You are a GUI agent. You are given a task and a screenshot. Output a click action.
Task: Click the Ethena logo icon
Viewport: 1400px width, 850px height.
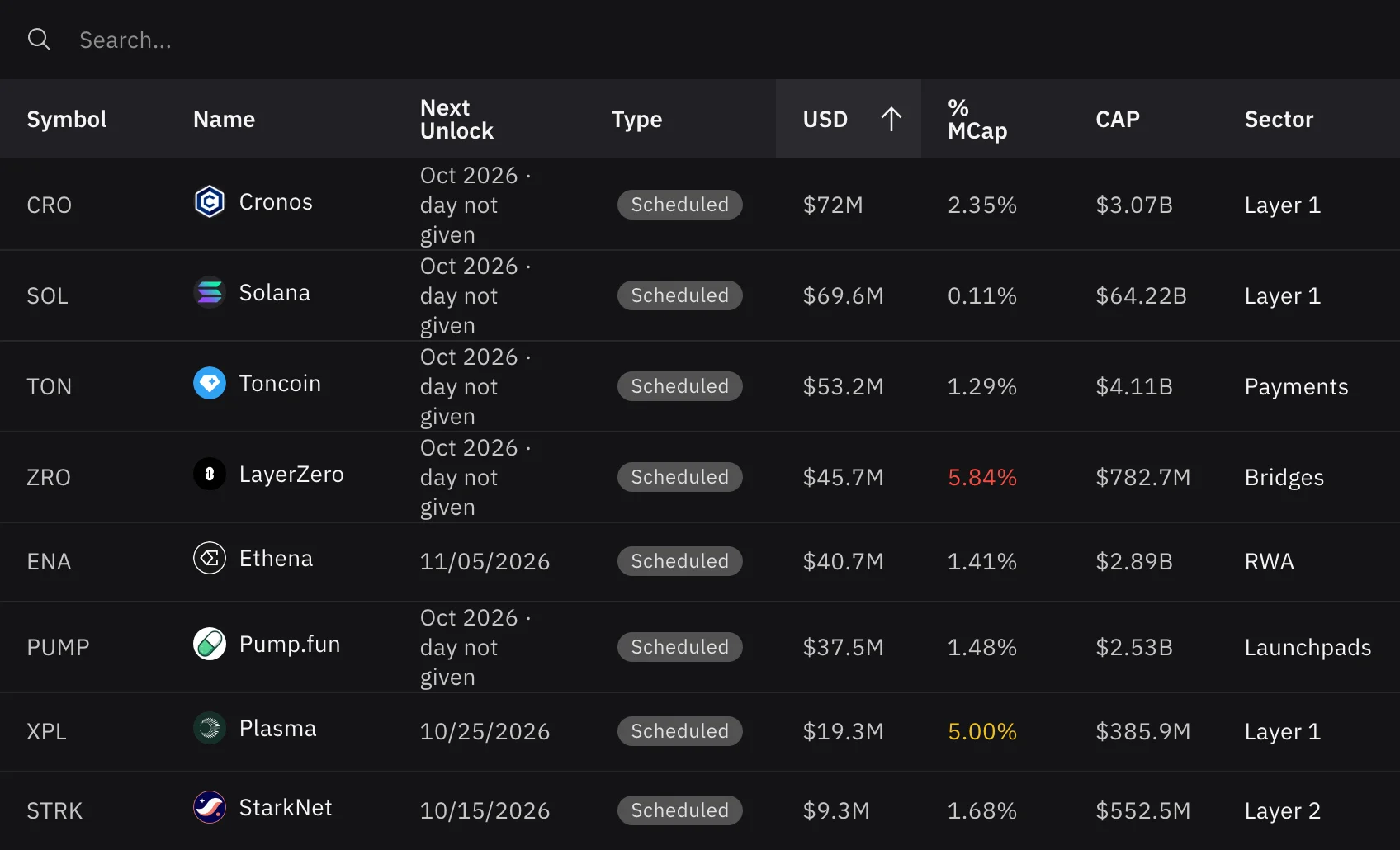[210, 558]
